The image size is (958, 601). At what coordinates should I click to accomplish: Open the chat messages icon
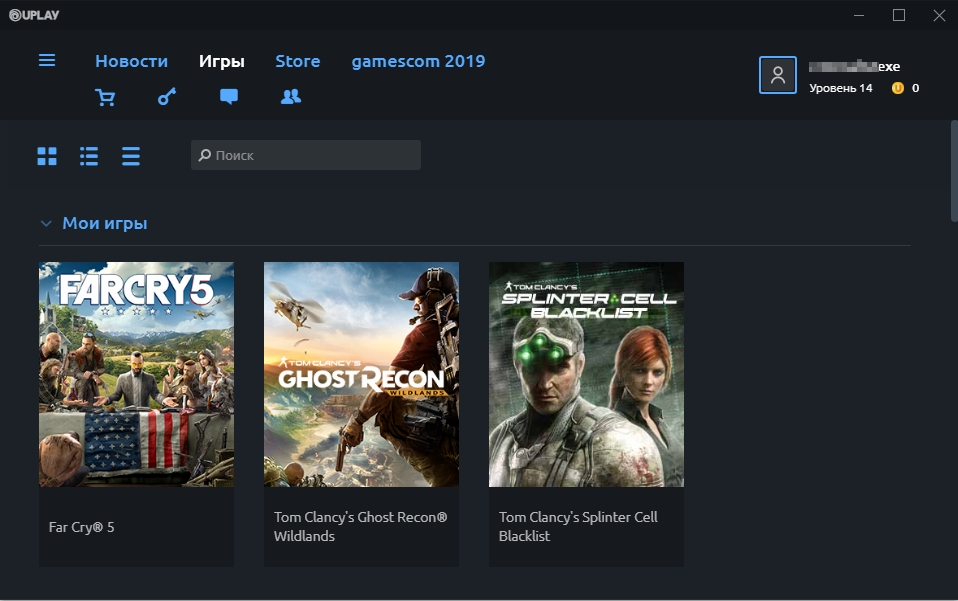click(229, 97)
